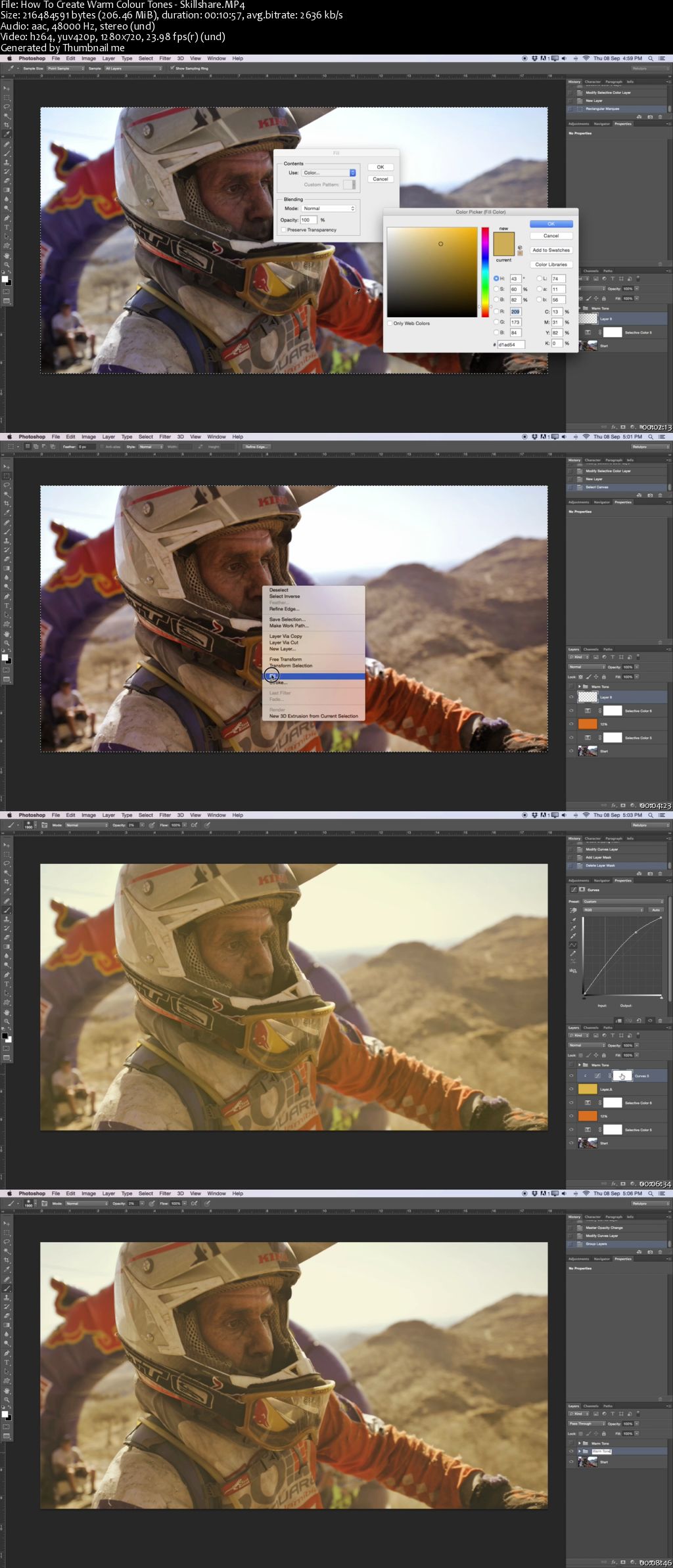Click the Color Libraries button
This screenshot has width=673, height=1568.
point(551,264)
